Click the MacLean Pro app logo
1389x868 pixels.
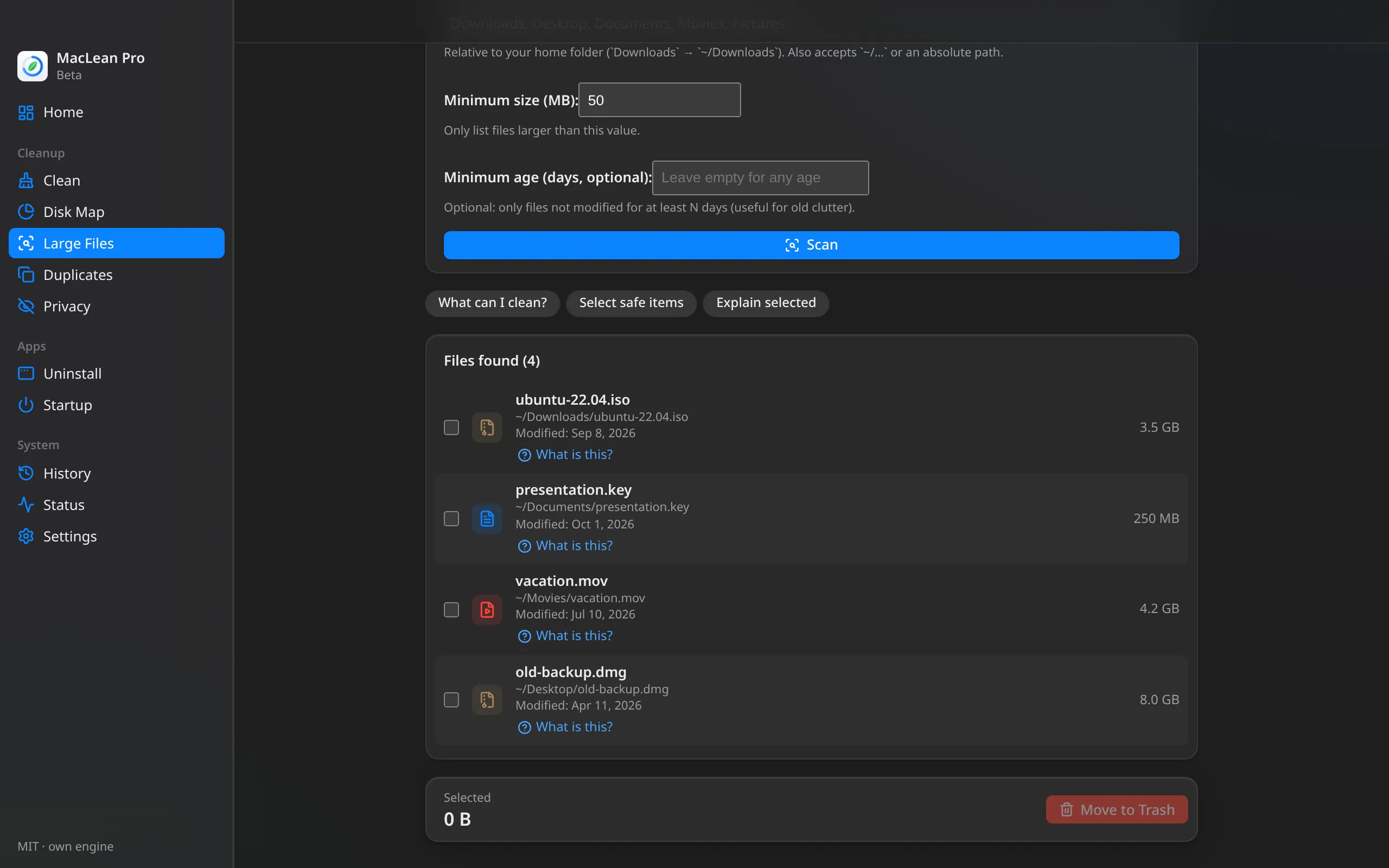[32, 66]
